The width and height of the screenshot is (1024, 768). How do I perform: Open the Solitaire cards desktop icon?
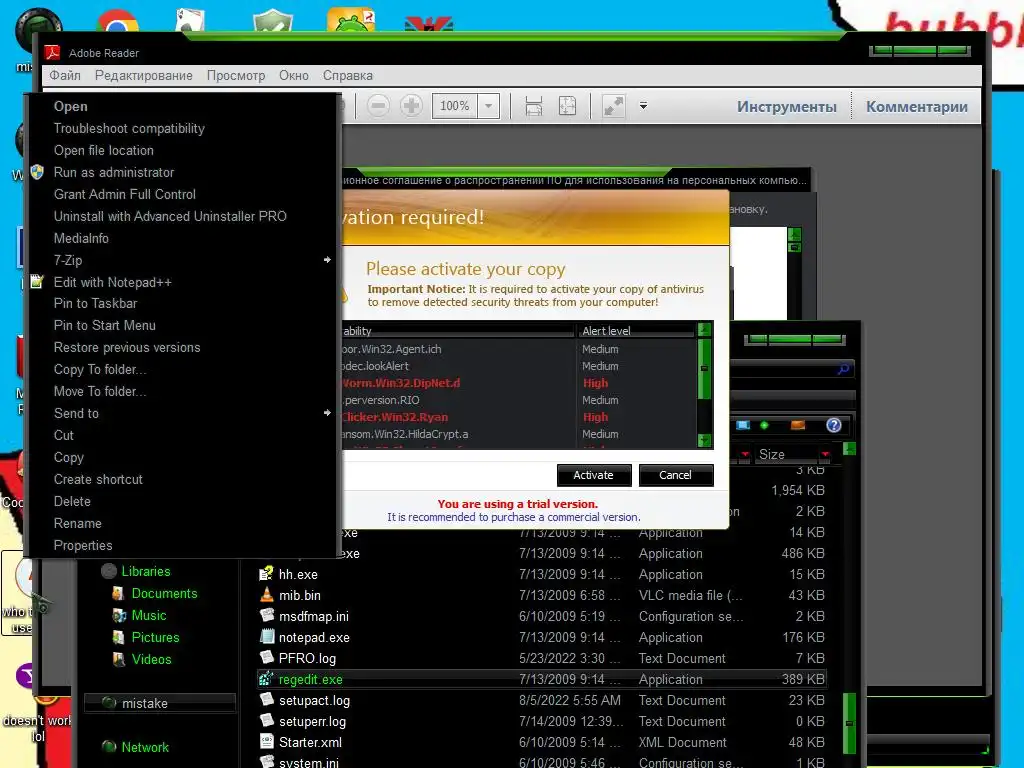(190, 20)
